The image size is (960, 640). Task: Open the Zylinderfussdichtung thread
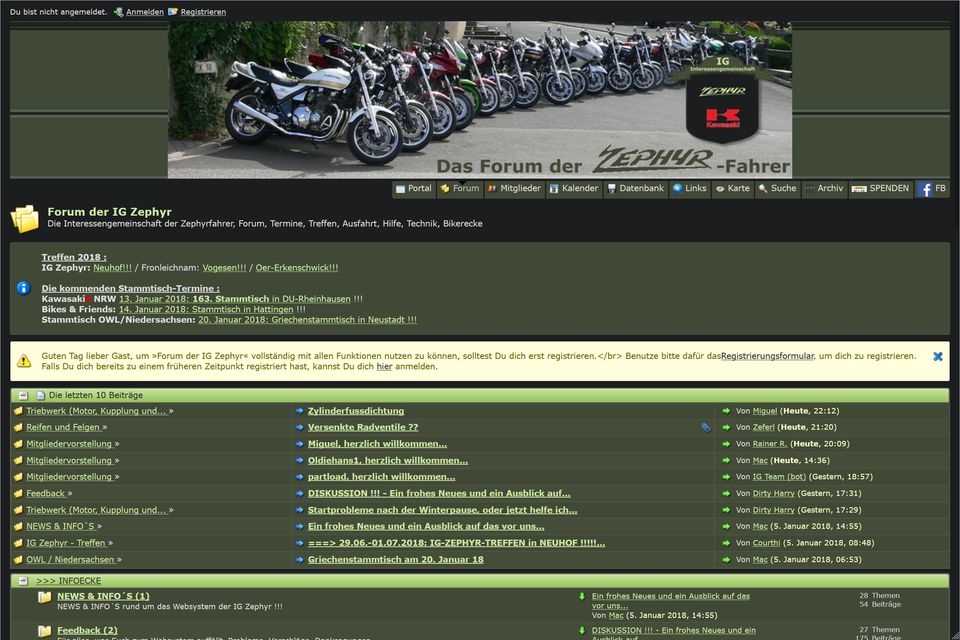click(356, 411)
